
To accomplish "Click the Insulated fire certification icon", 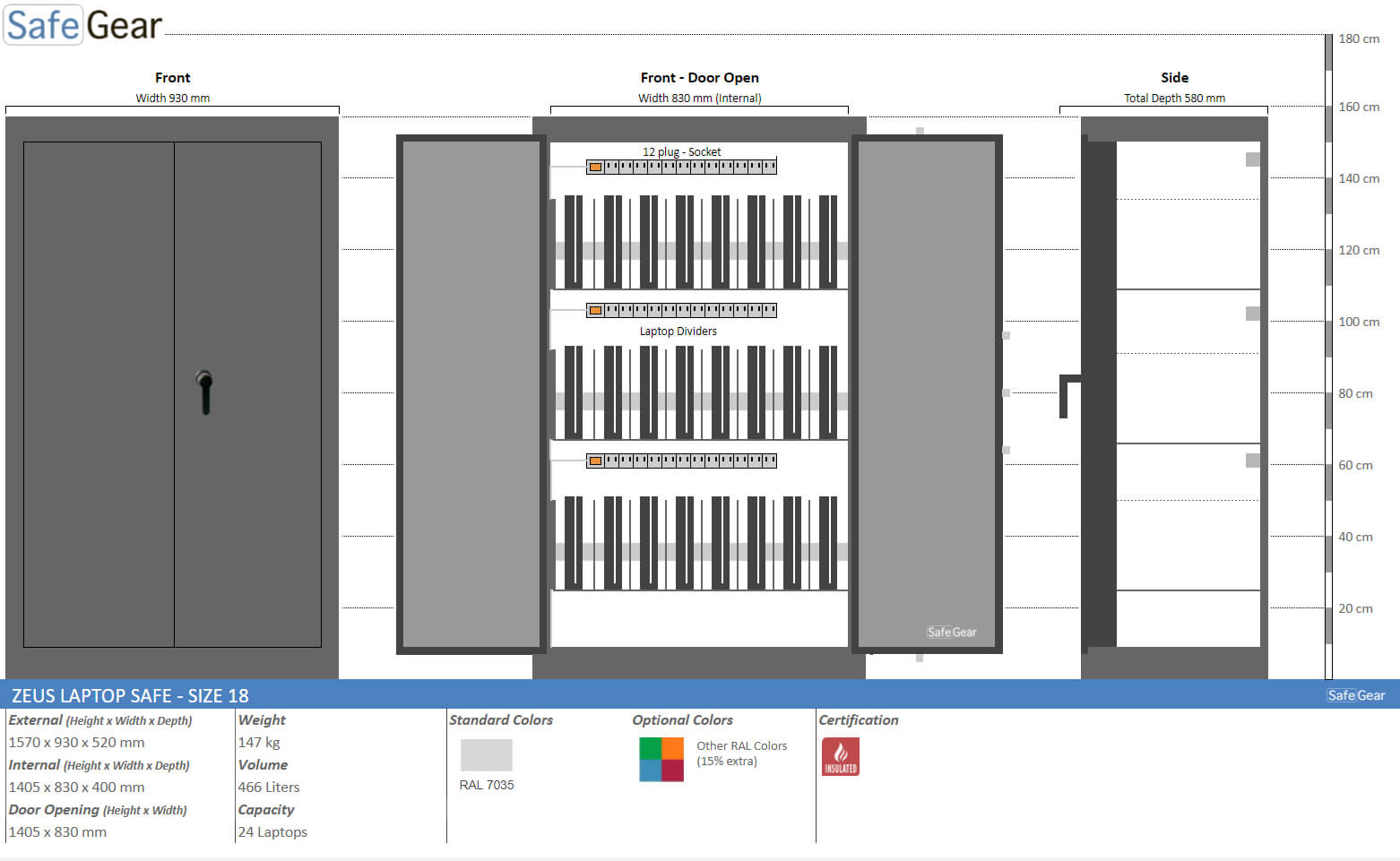I will (841, 756).
